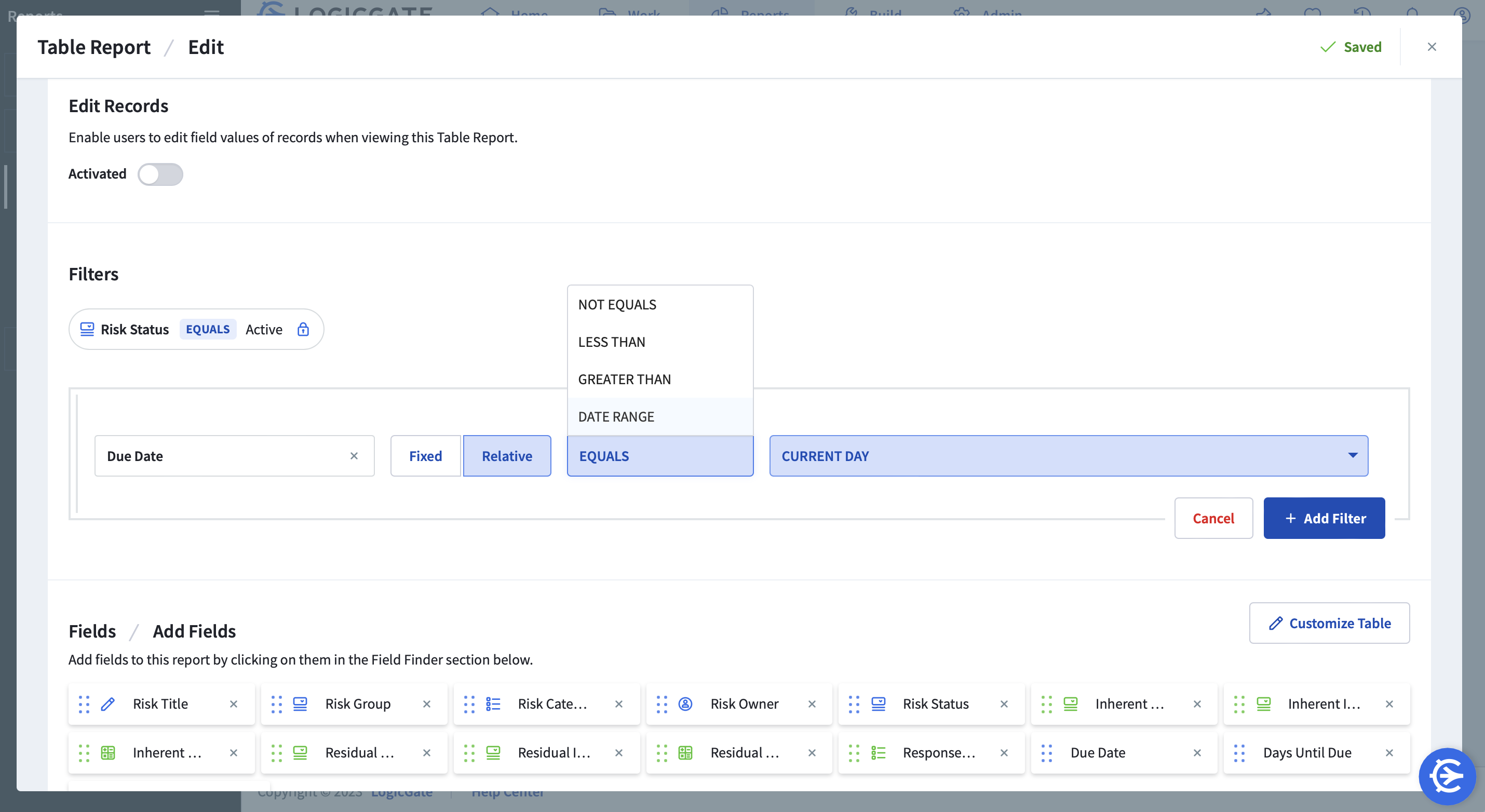Click the person icon on Risk Owner field
This screenshot has width=1485, height=812.
685,703
